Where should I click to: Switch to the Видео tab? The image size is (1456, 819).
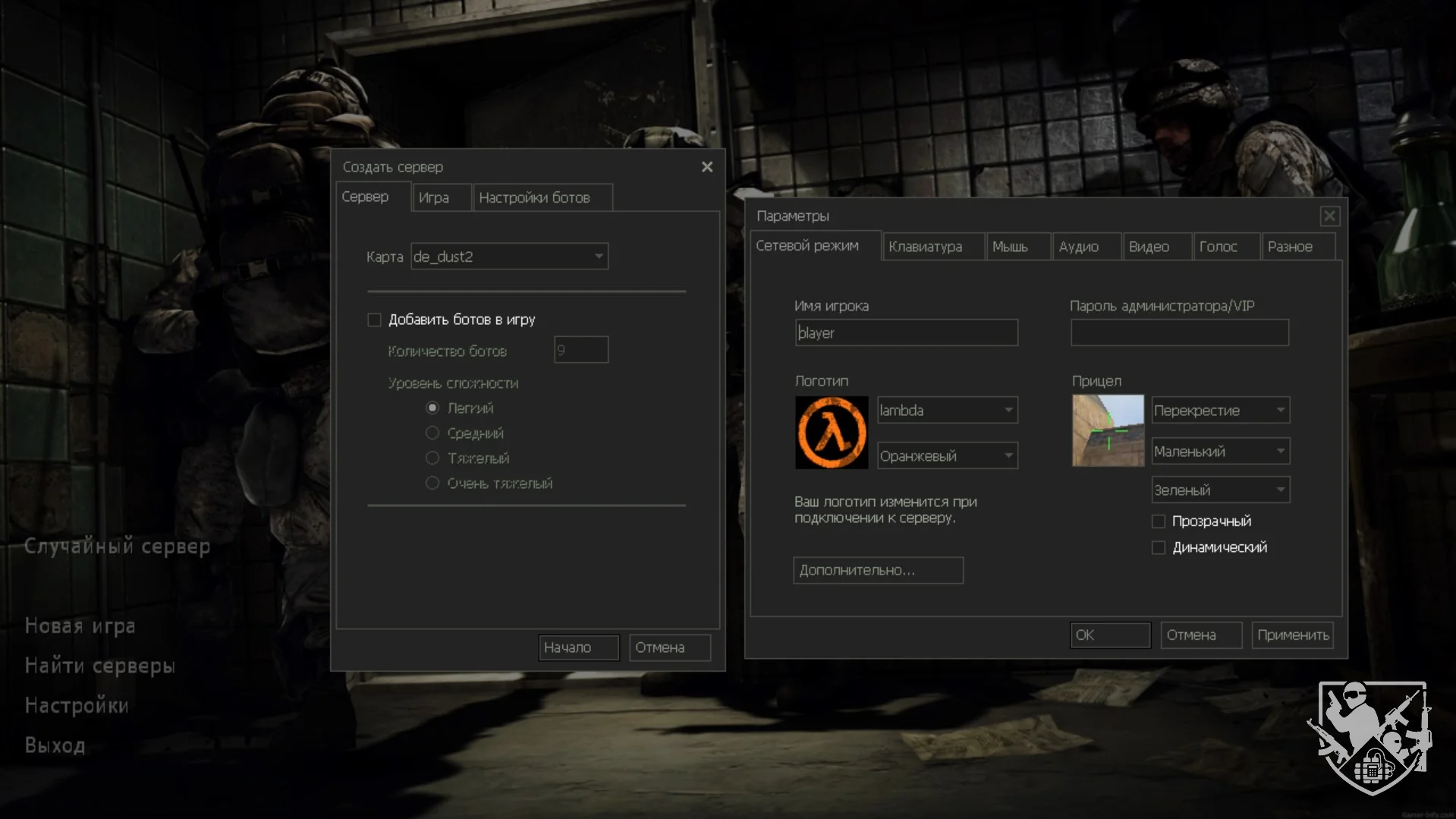click(1149, 247)
